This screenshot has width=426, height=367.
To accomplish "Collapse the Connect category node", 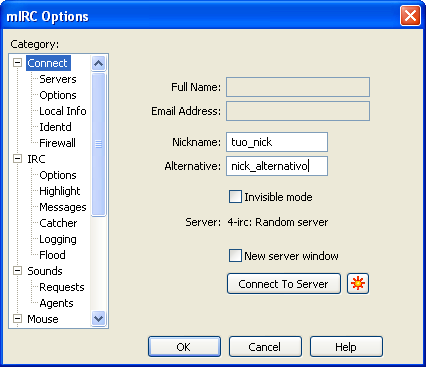I will tap(17, 63).
